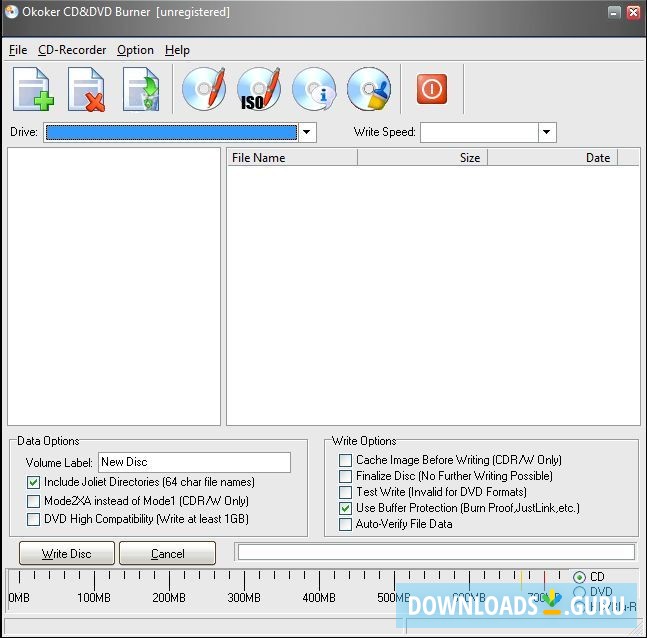647x638 pixels.
Task: Click the Clear All Files recycle icon
Action: tap(141, 89)
